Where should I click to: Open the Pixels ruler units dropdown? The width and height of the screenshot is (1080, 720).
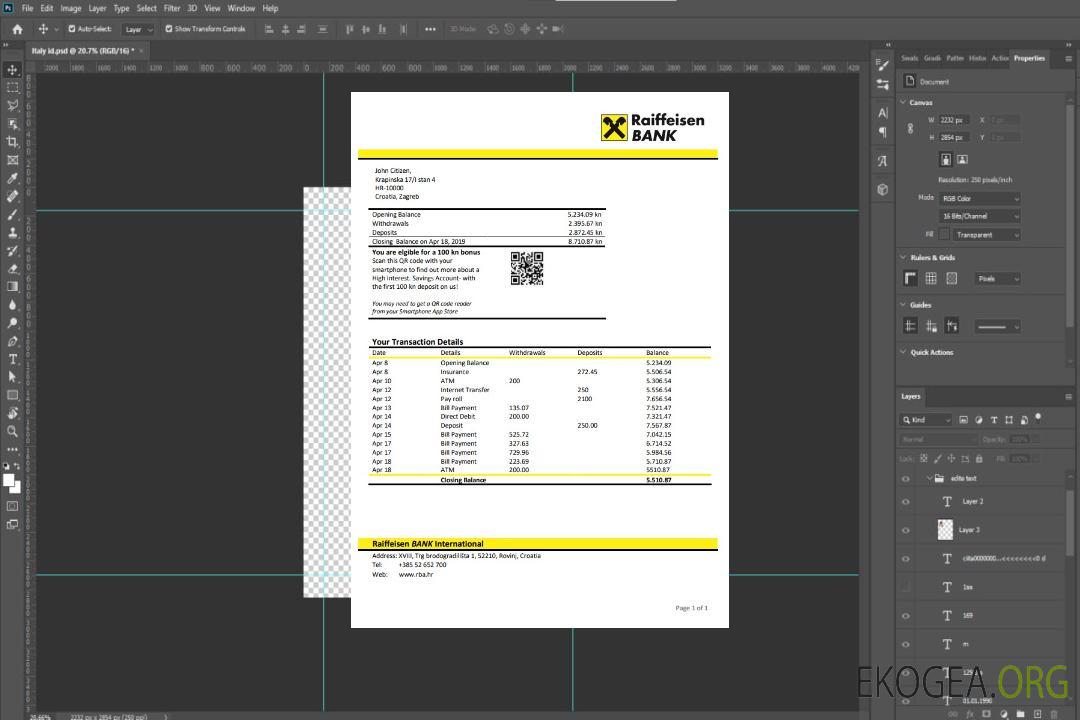tap(996, 278)
